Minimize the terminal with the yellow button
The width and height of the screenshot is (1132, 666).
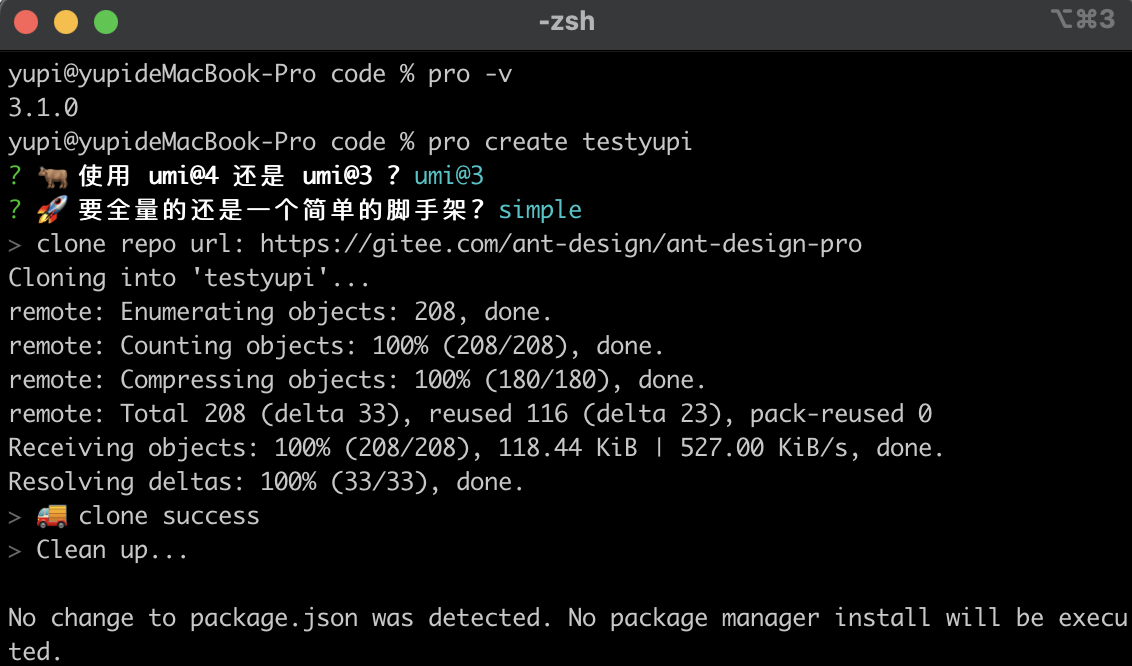[66, 21]
